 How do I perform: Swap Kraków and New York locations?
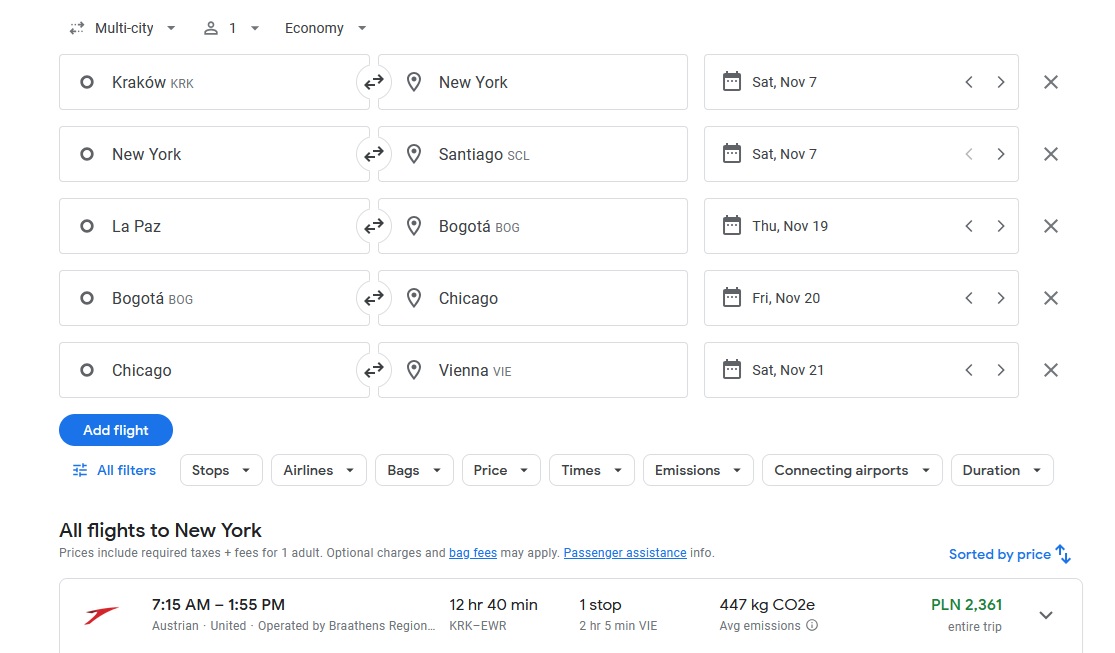click(x=374, y=83)
